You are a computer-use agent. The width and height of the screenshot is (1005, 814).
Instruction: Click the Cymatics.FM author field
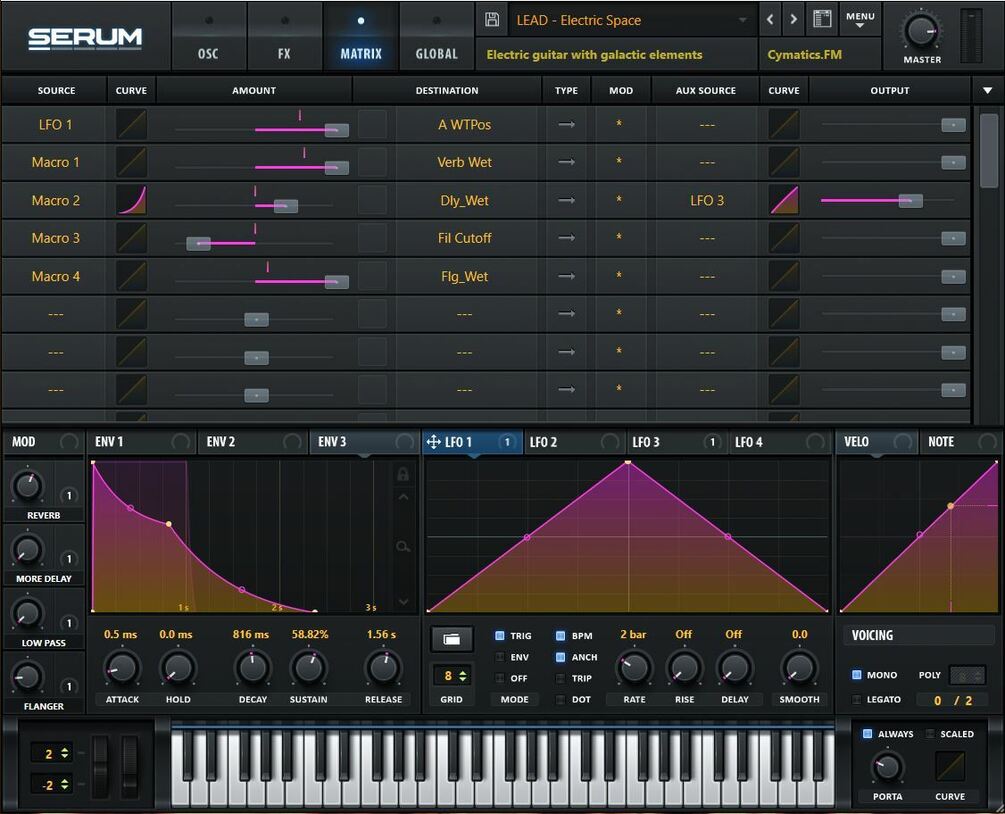pos(820,54)
